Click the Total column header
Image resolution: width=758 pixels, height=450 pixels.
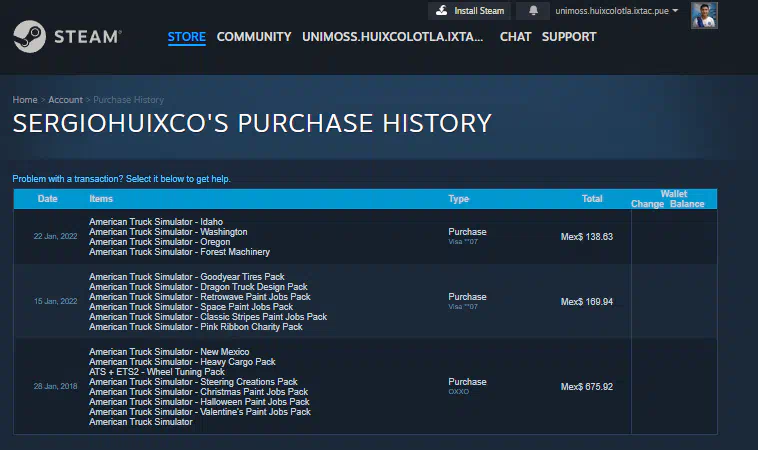tap(592, 199)
